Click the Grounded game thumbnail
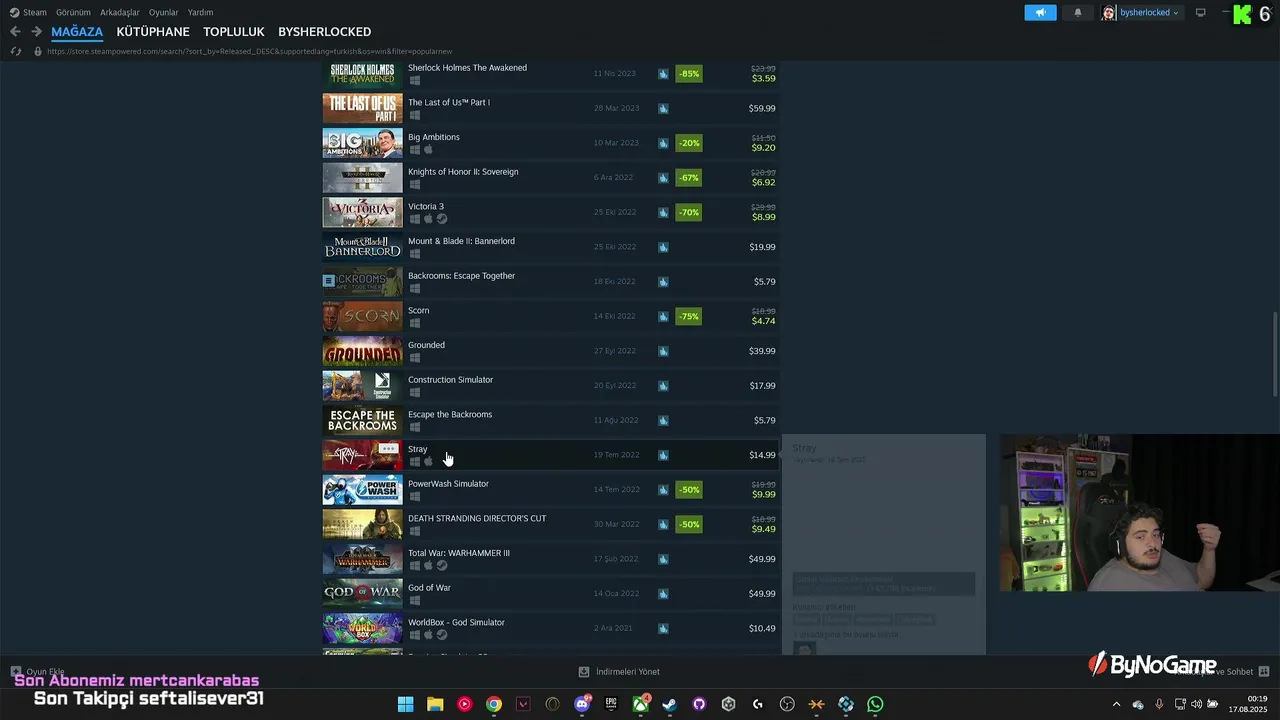This screenshot has height=720, width=1280. 362,351
